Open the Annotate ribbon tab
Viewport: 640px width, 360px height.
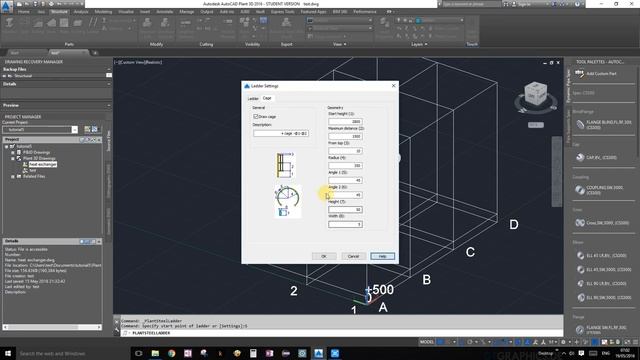point(164,12)
